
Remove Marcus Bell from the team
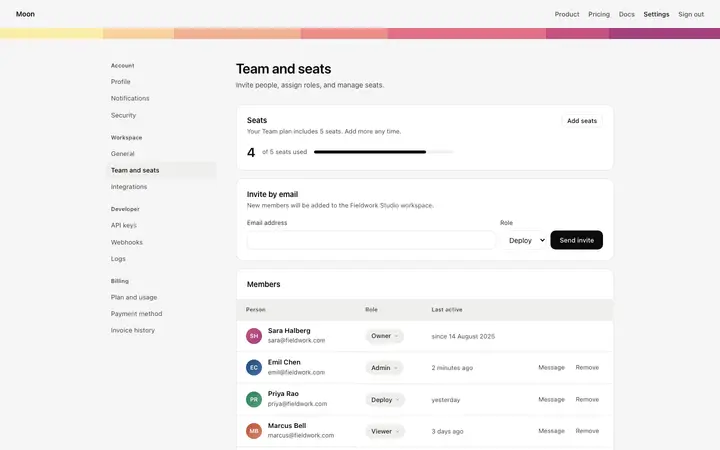pos(587,431)
